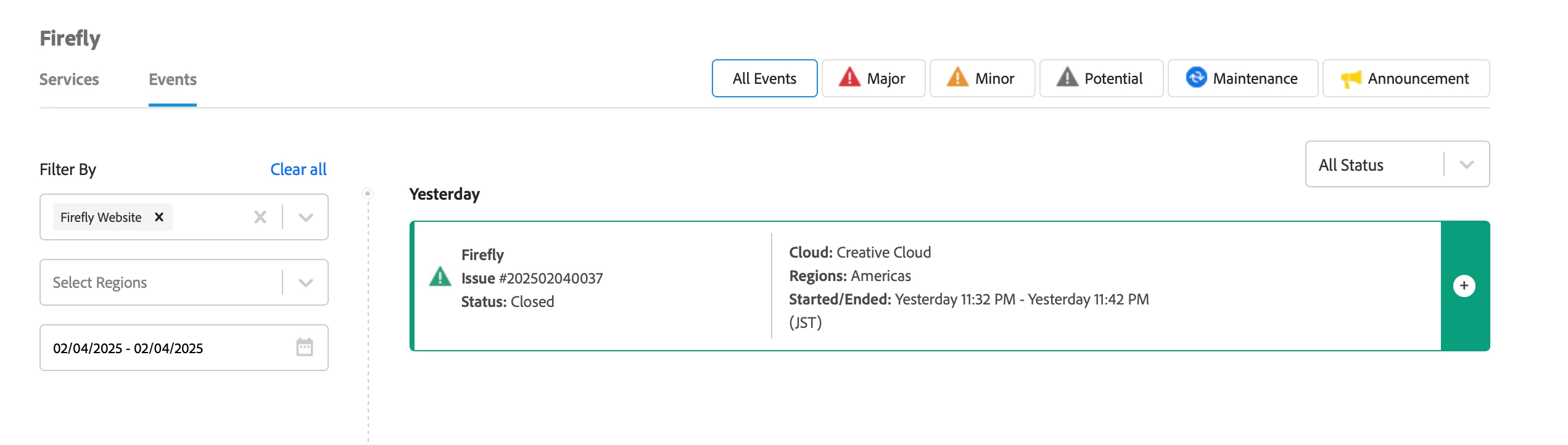Show All Events filter

point(764,78)
